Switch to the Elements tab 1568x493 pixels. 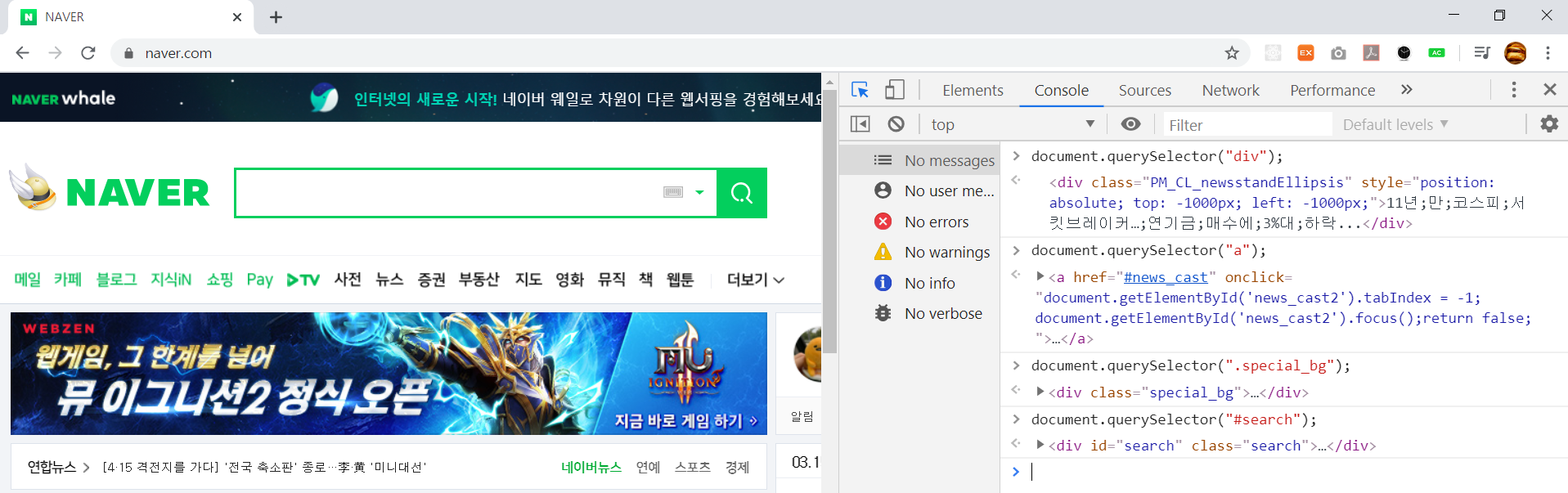pos(973,90)
